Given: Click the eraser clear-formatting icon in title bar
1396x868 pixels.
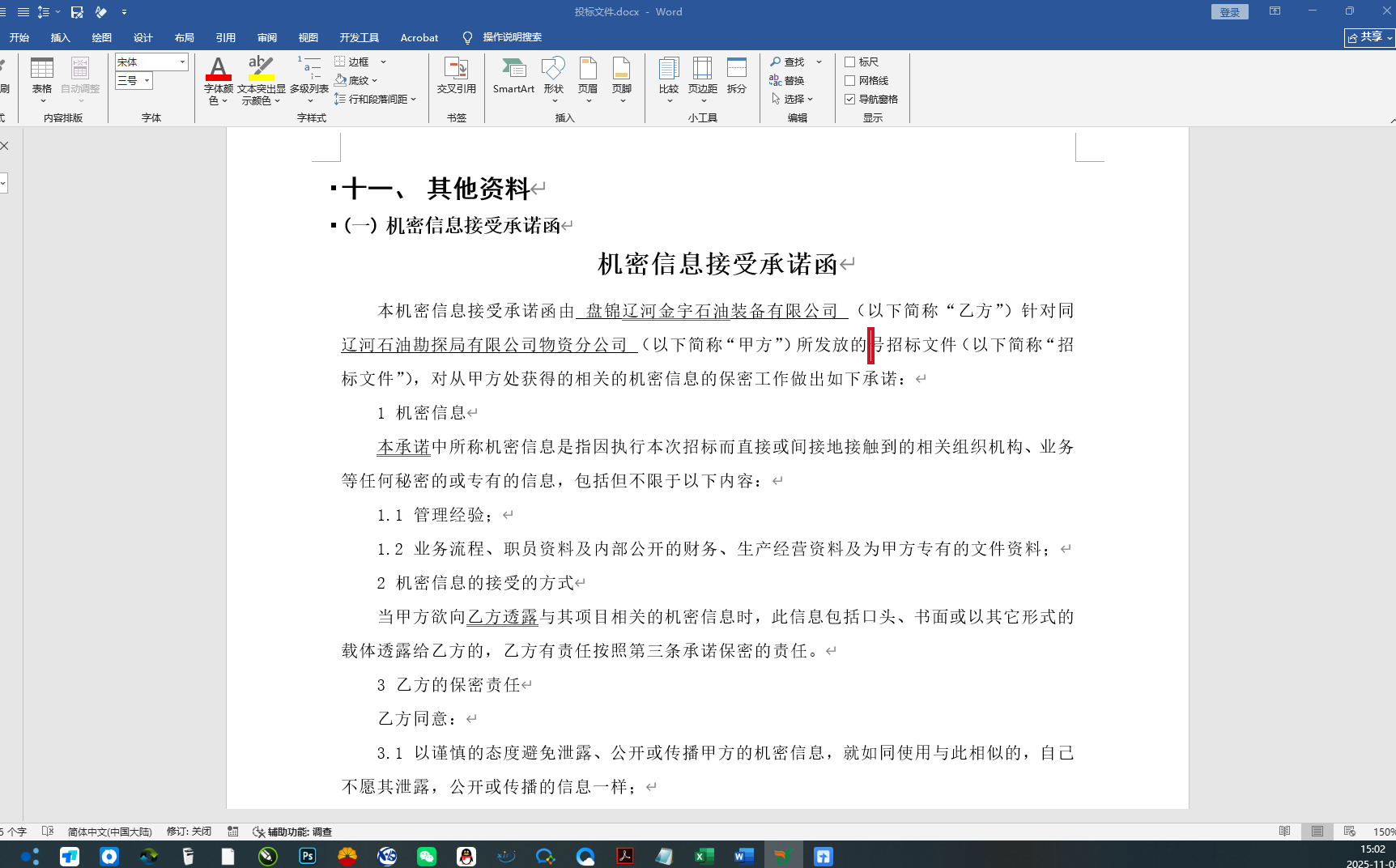Looking at the screenshot, I should pyautogui.click(x=101, y=12).
